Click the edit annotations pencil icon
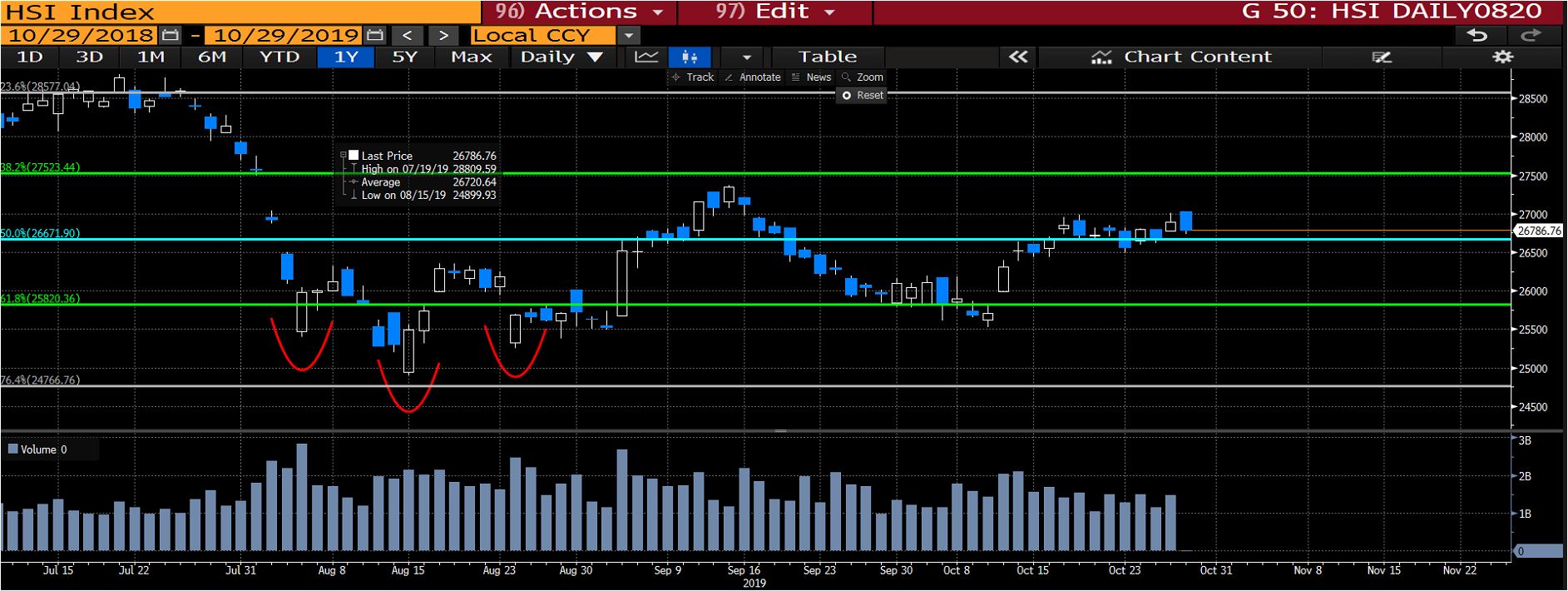Screen dimensions: 1568x591 (x=1381, y=57)
